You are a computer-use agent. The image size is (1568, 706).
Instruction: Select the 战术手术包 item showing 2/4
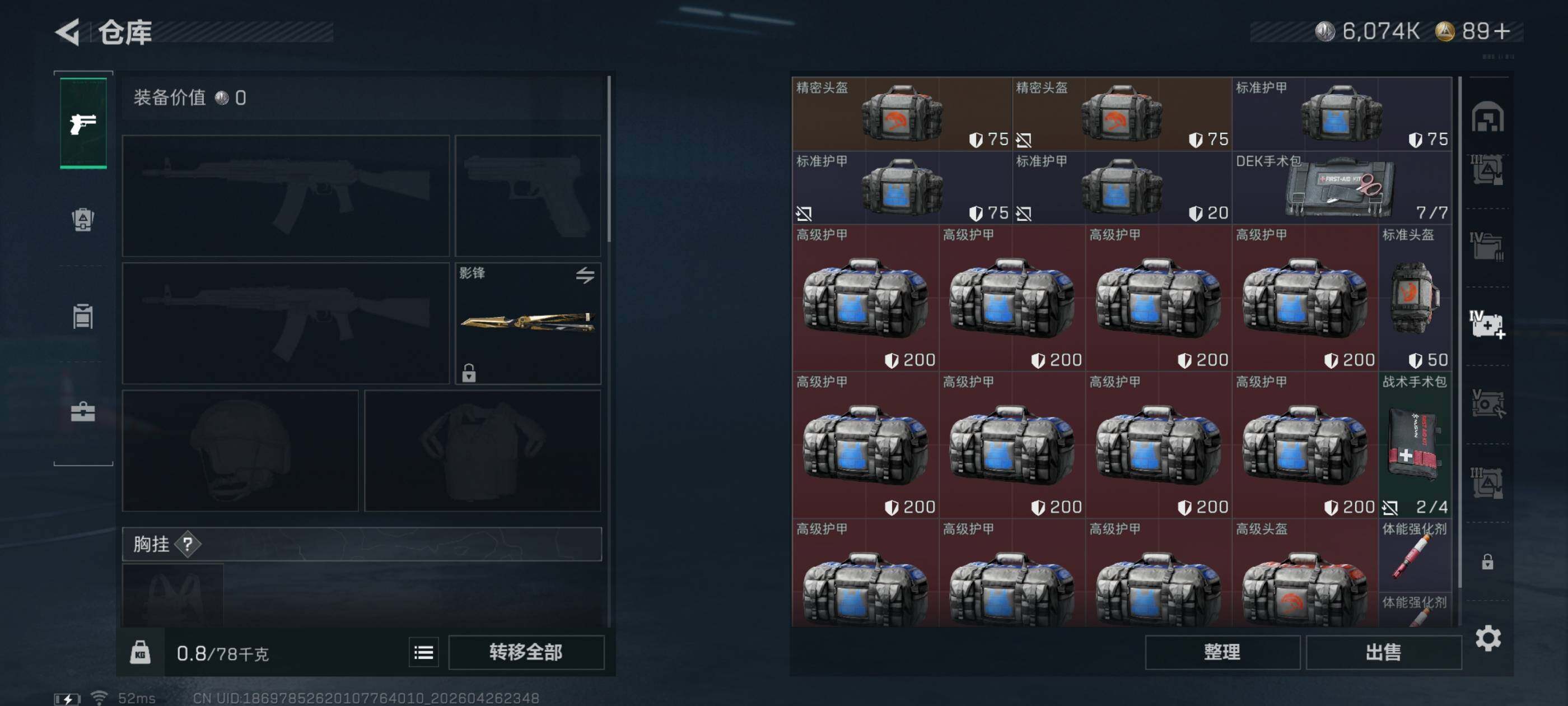[x=1415, y=445]
